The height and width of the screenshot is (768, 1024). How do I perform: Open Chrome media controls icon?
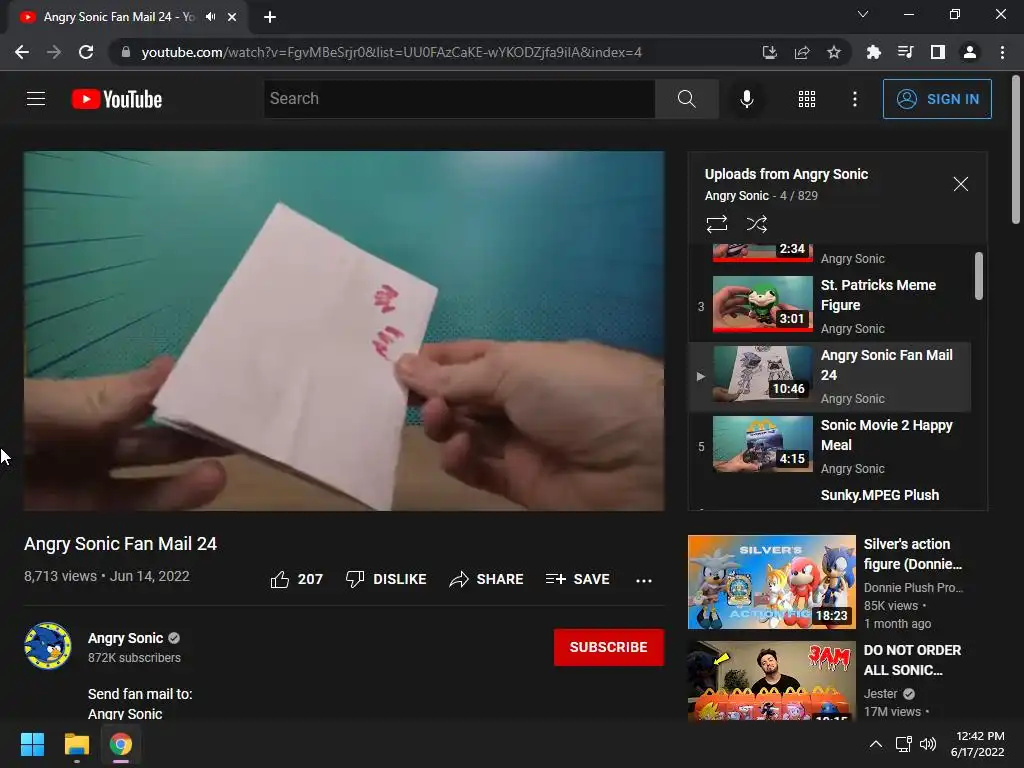pyautogui.click(x=906, y=52)
